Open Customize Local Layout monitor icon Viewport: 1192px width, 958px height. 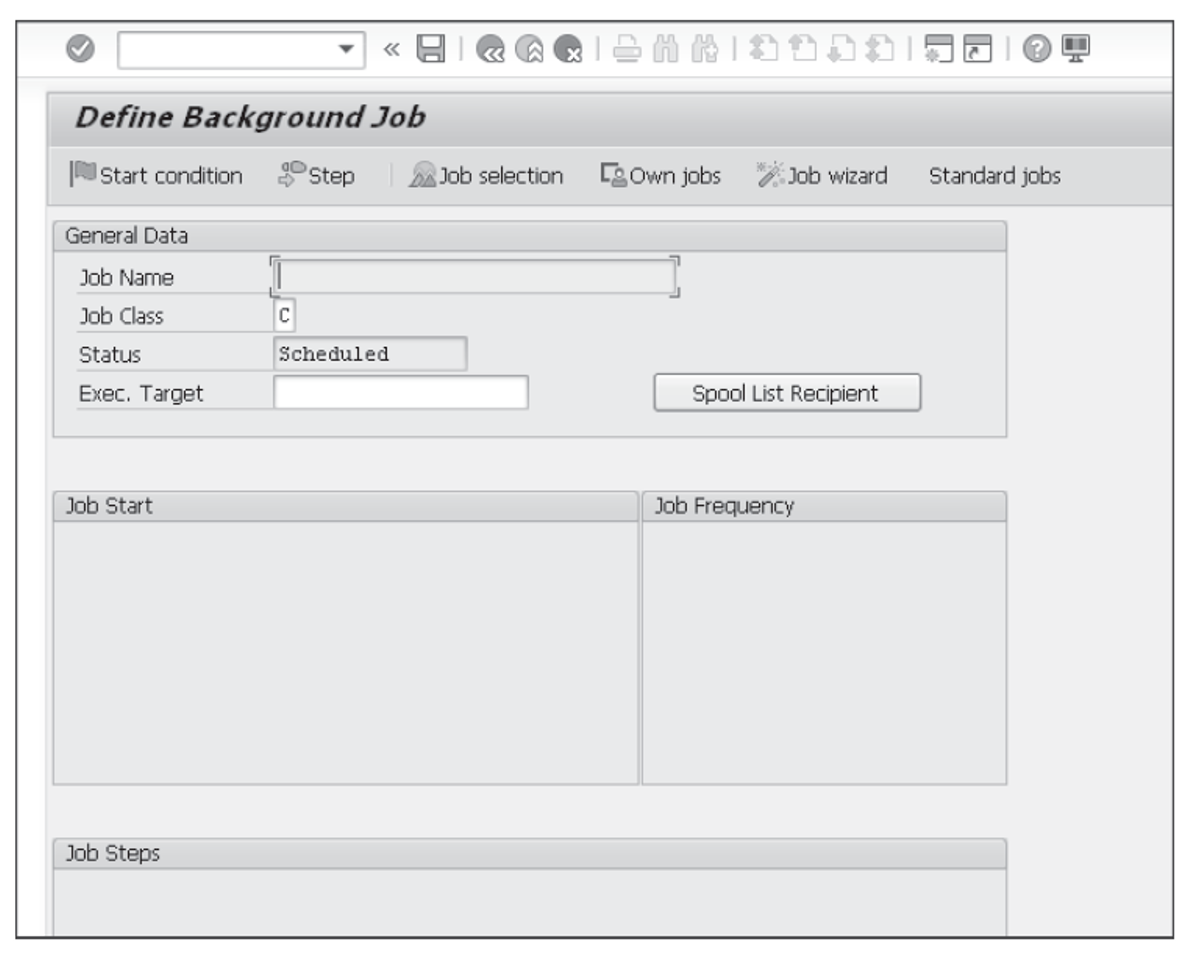pos(1076,49)
